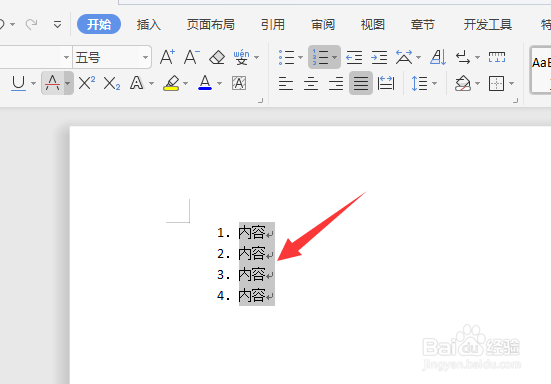Click the text effects outlined A icon
The width and height of the screenshot is (551, 384).
(136, 84)
